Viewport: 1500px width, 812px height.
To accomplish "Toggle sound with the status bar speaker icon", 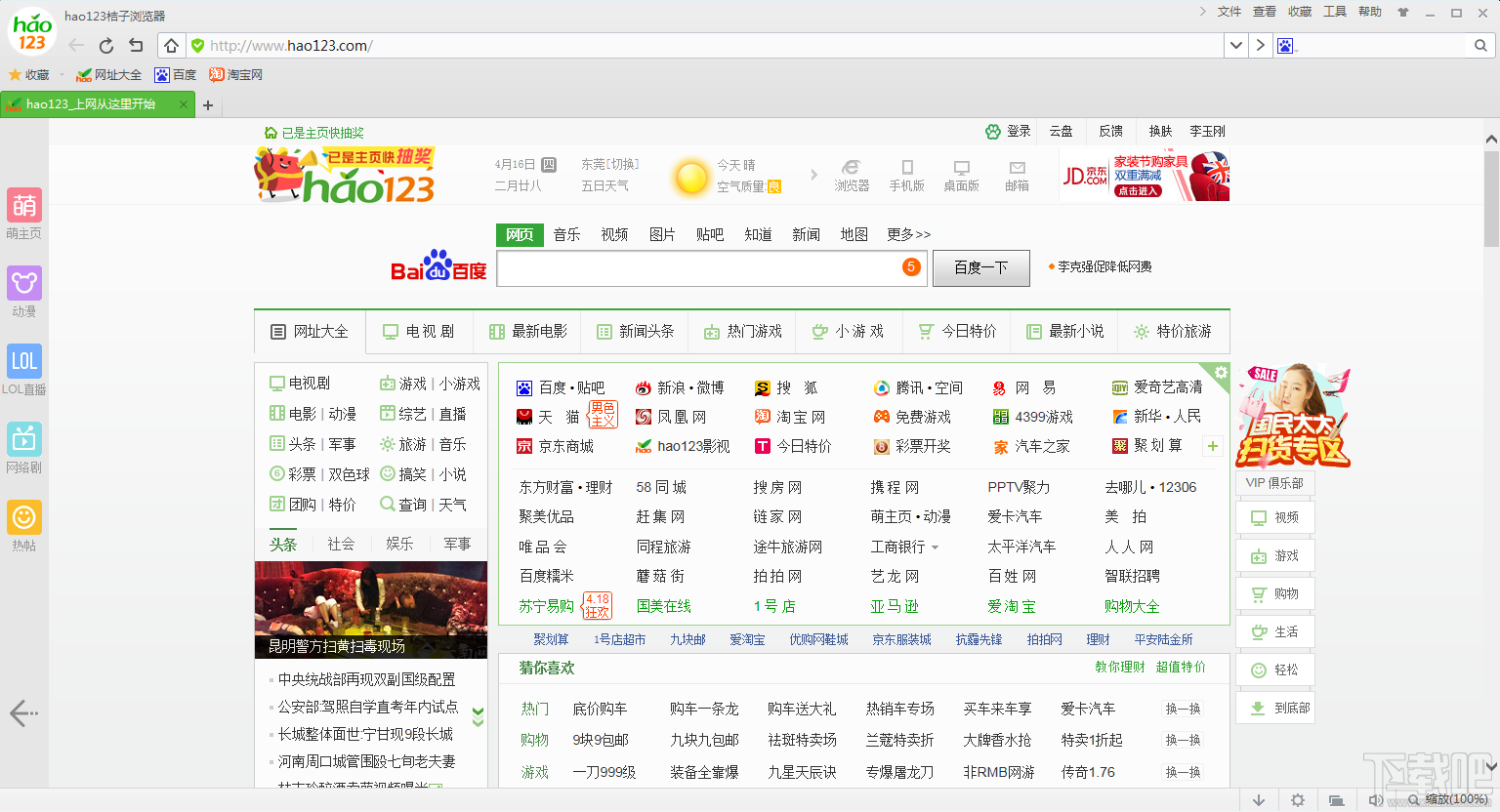I will 1375,800.
